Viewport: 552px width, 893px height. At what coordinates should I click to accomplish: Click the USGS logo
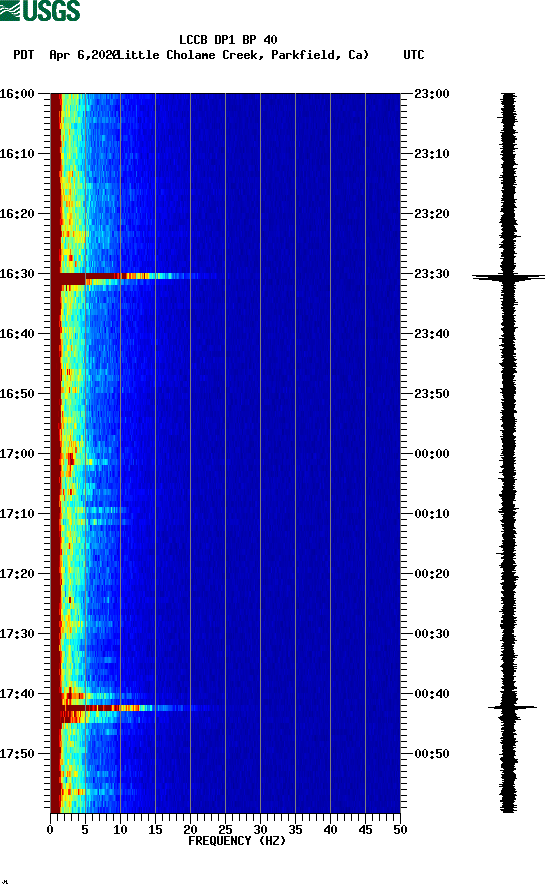(x=40, y=10)
